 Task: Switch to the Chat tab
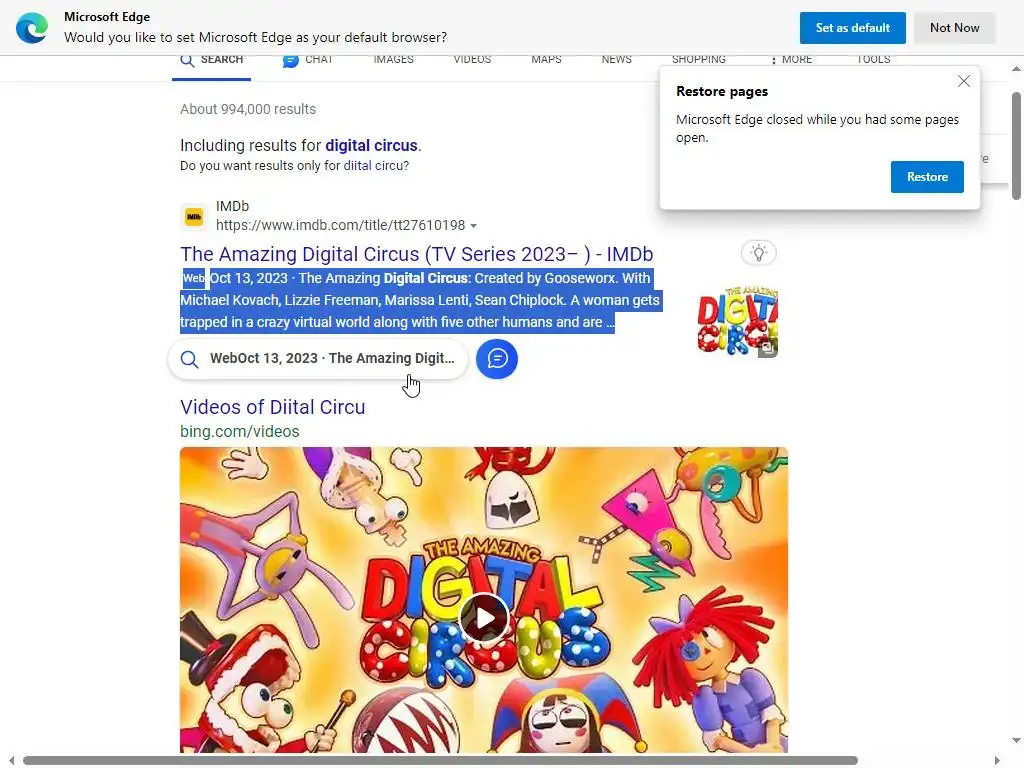click(x=308, y=60)
